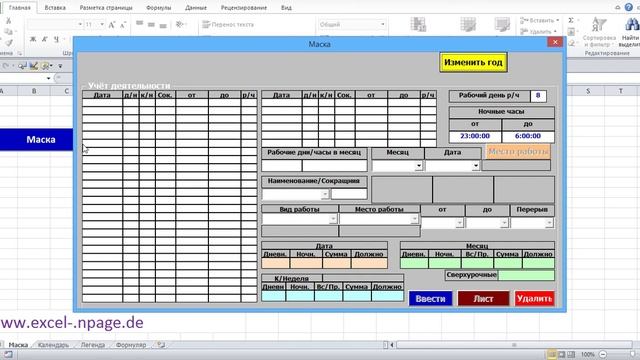Toggle italic К formatting

[44, 39]
